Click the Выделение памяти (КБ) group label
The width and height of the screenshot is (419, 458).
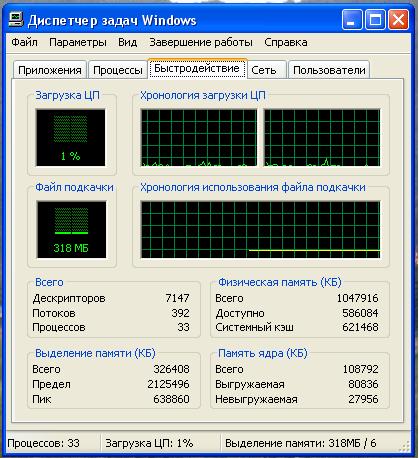(x=95, y=353)
